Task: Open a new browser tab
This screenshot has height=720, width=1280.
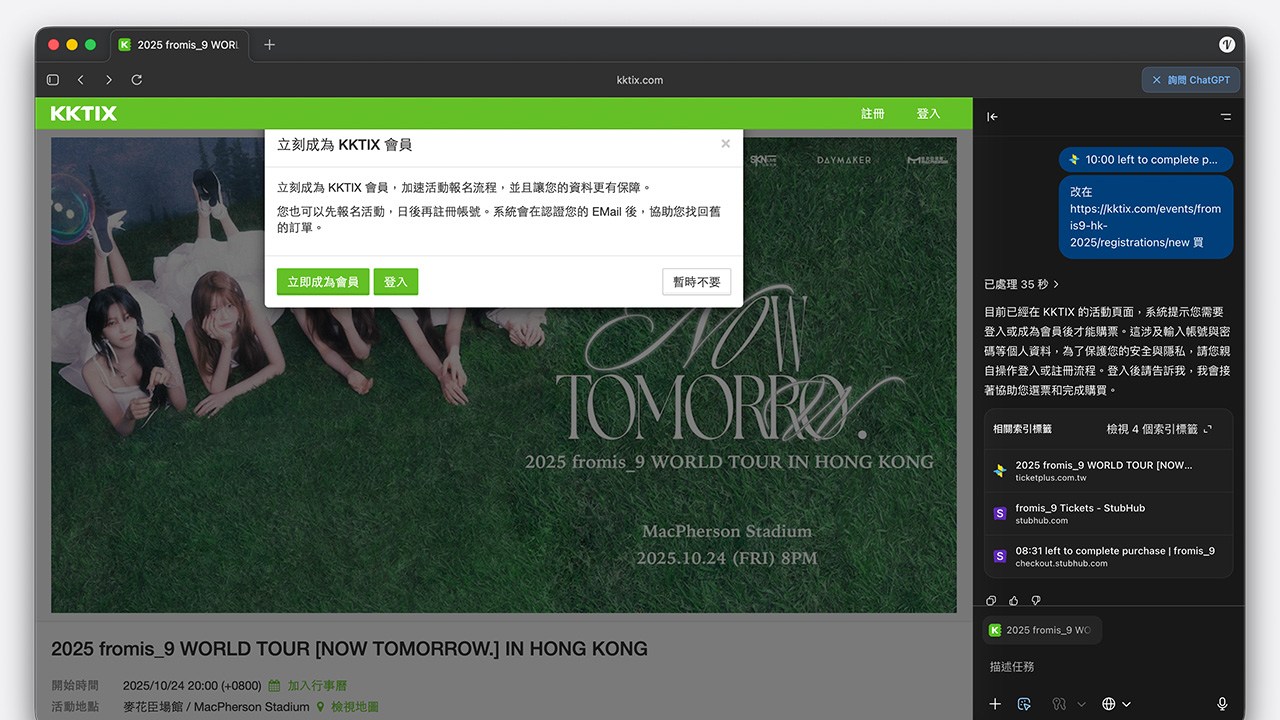Action: pos(269,45)
